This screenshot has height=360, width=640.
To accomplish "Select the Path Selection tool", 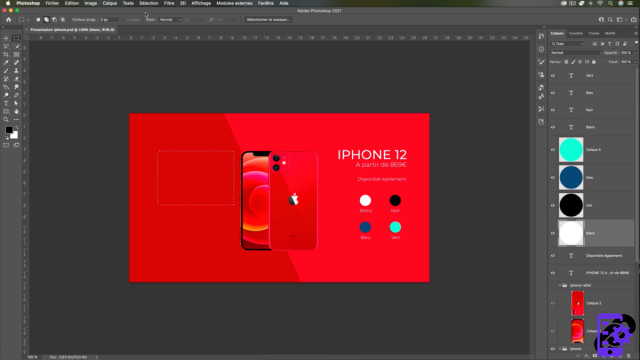I will point(16,103).
